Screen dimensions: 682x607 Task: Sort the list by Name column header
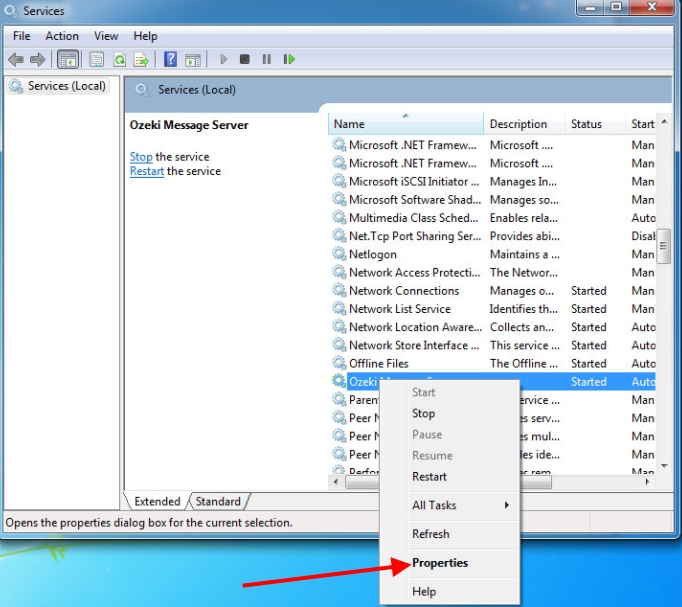coord(405,124)
